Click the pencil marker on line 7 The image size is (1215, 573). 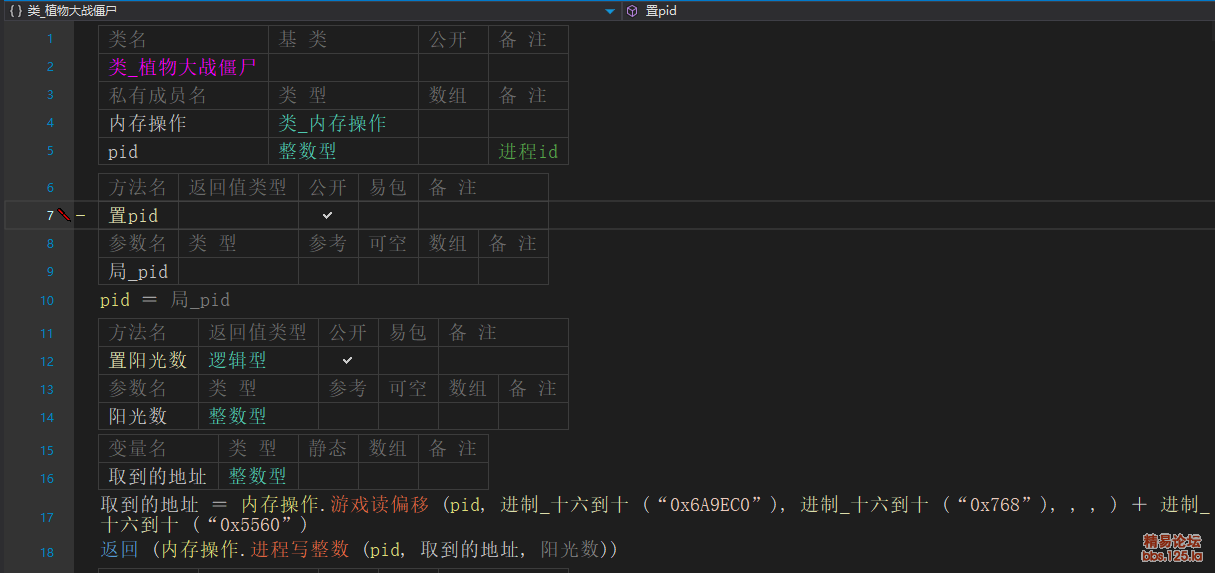coord(64,215)
